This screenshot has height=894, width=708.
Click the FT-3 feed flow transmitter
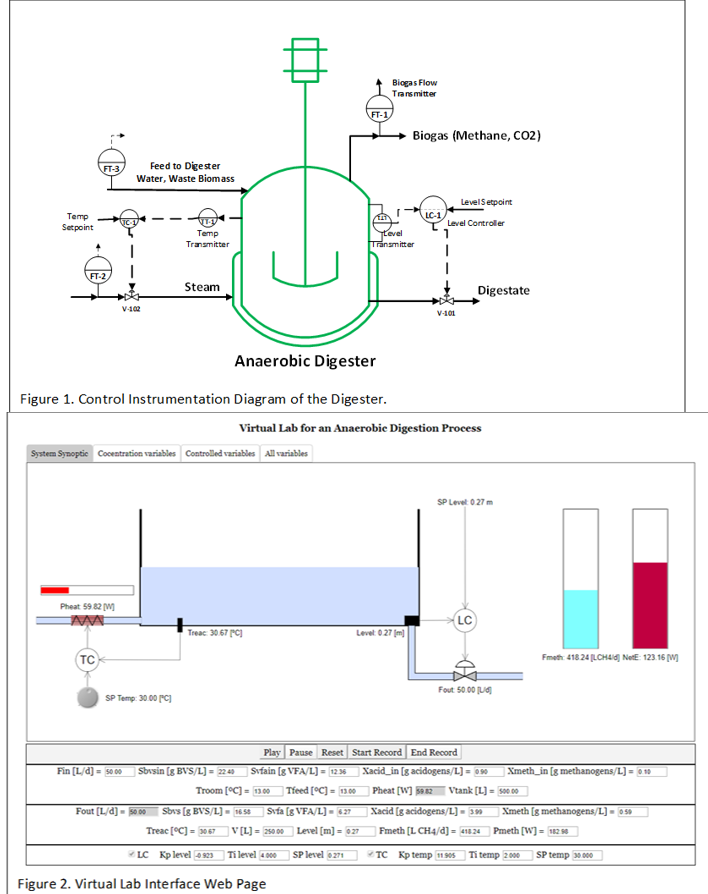[110, 167]
